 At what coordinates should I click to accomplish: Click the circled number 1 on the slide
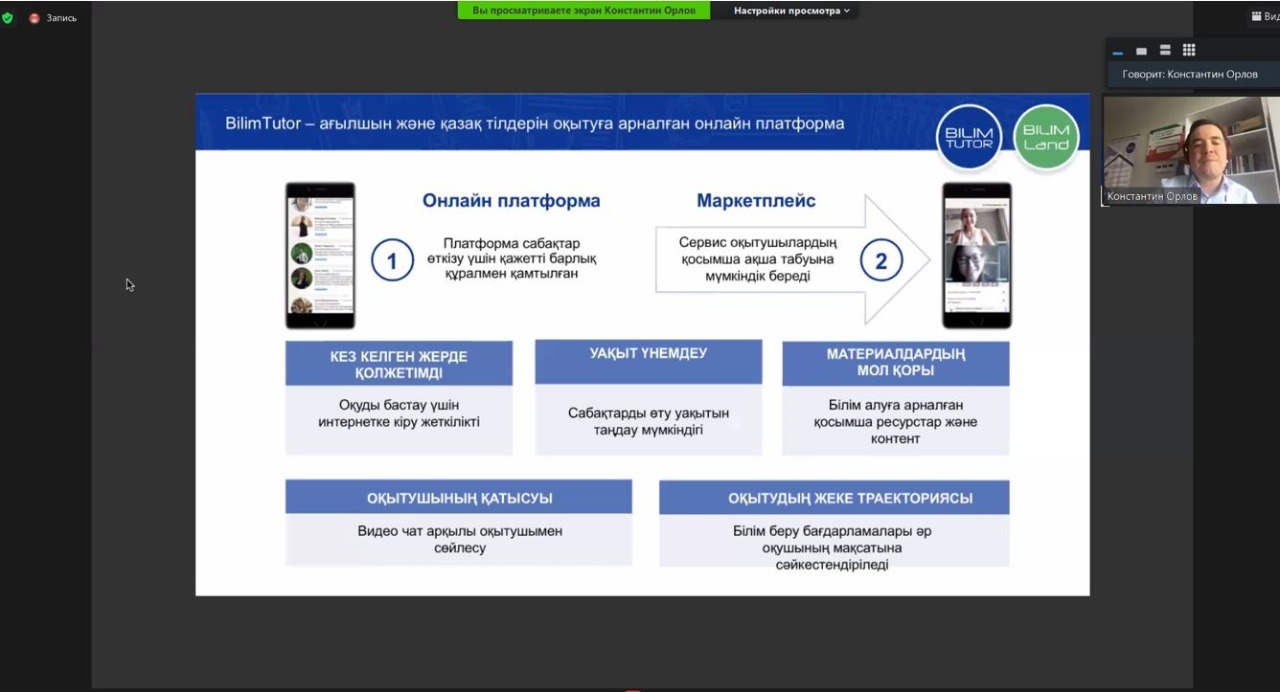pos(392,262)
